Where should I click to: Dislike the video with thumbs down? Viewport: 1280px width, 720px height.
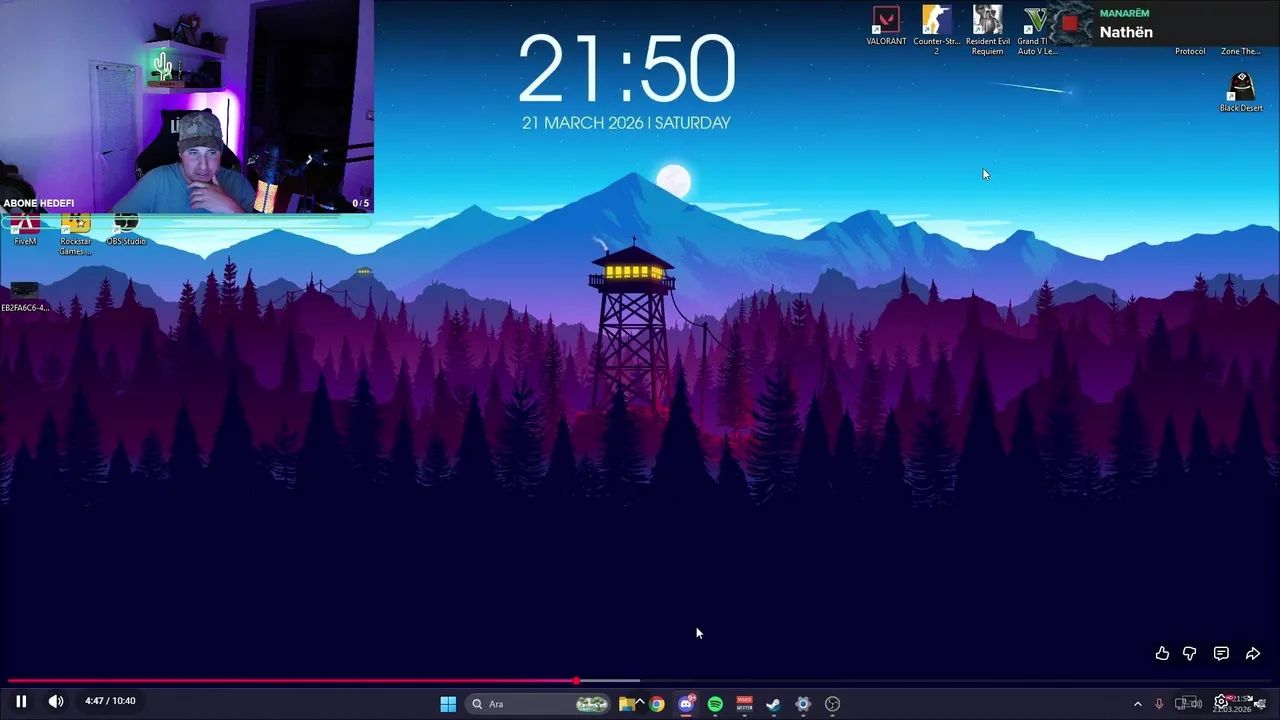[1190, 653]
